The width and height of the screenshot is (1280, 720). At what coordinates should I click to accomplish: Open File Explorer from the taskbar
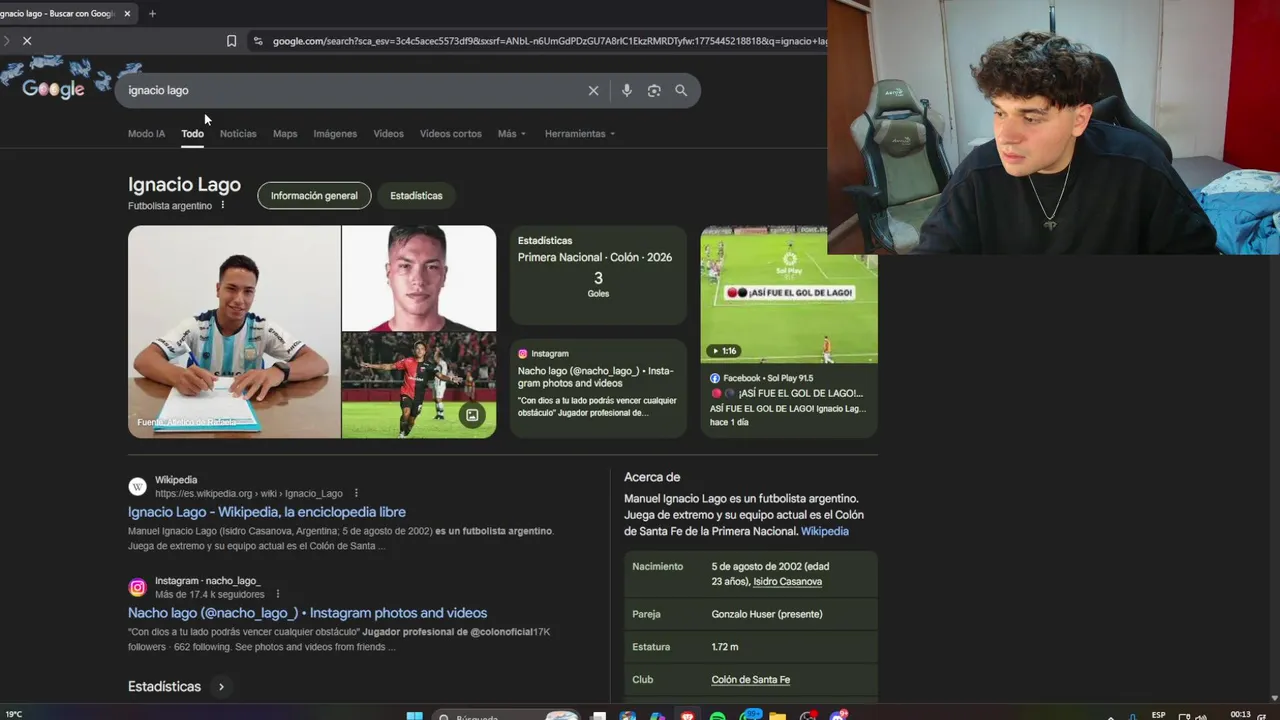(777, 716)
